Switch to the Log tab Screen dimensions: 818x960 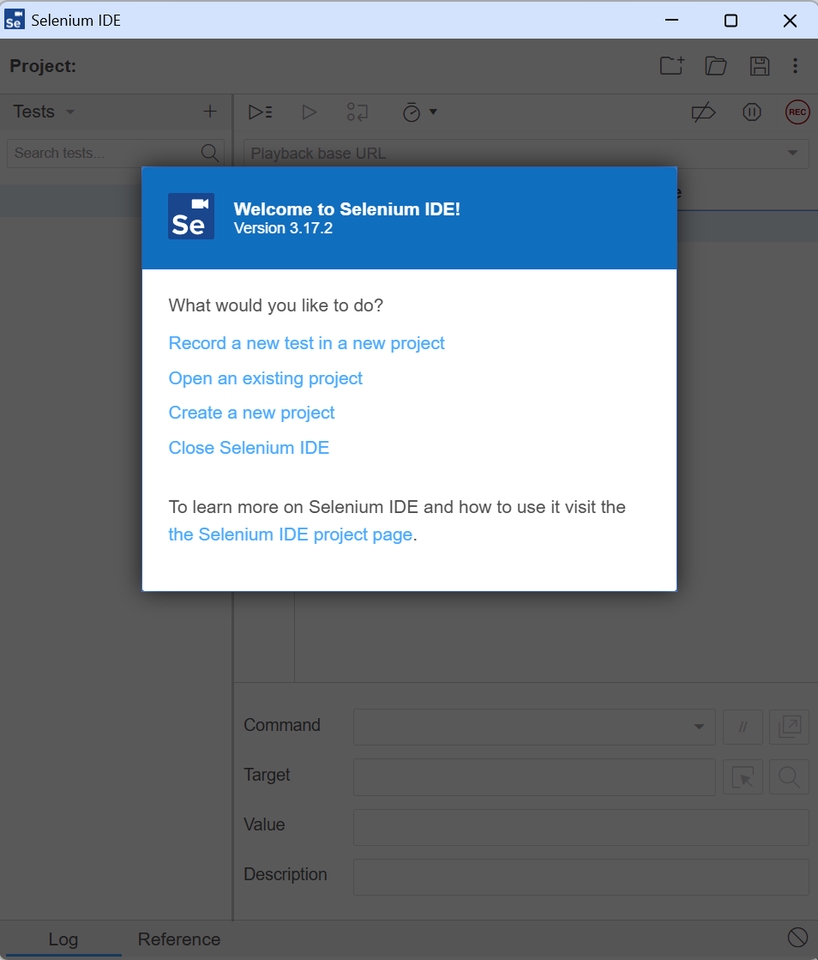[x=63, y=939]
